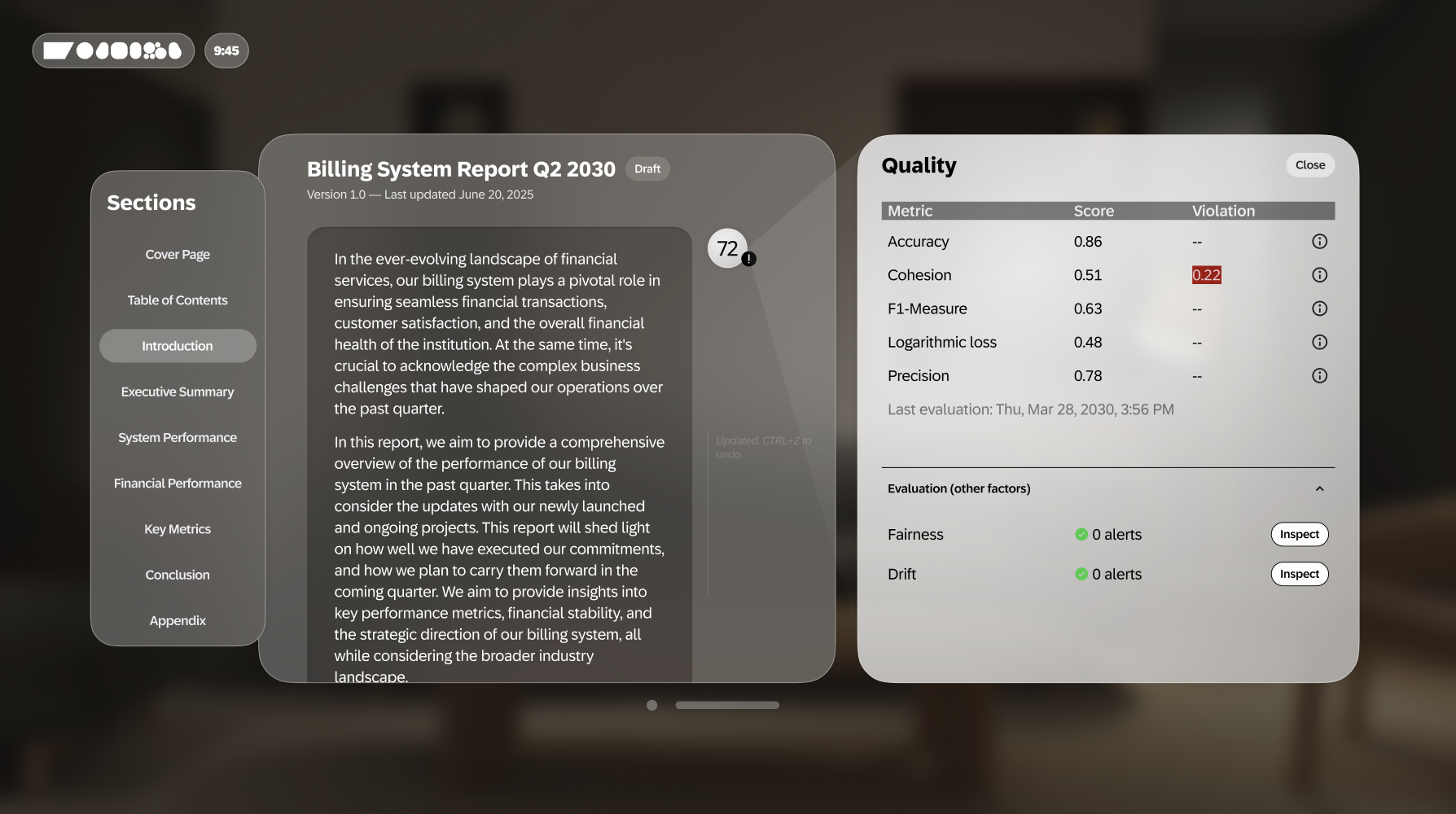Click the window drag bar below the panels
This screenshot has width=1456, height=814.
click(727, 705)
